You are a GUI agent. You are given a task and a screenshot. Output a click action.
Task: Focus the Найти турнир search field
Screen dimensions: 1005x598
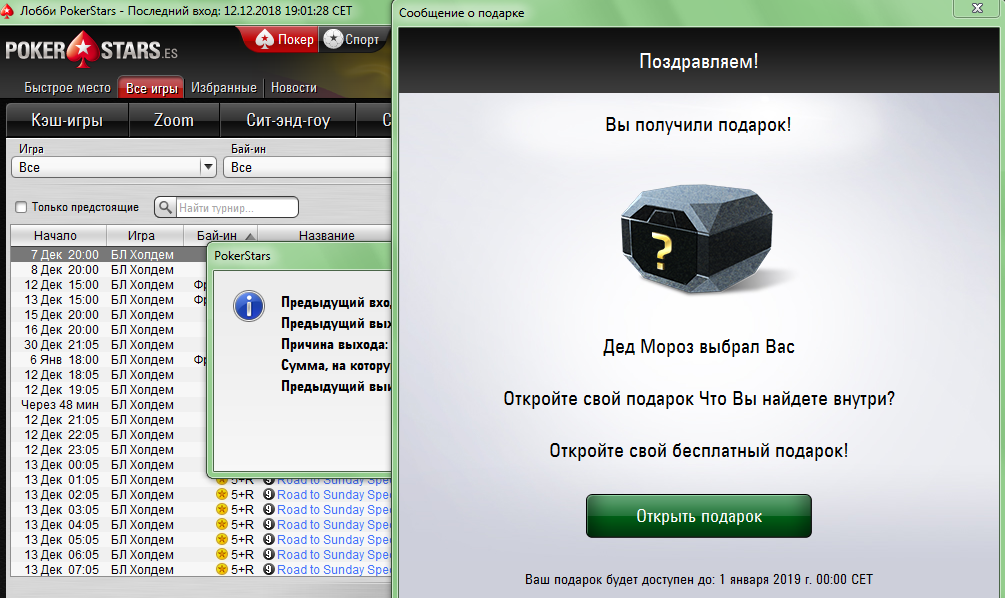[x=236, y=208]
